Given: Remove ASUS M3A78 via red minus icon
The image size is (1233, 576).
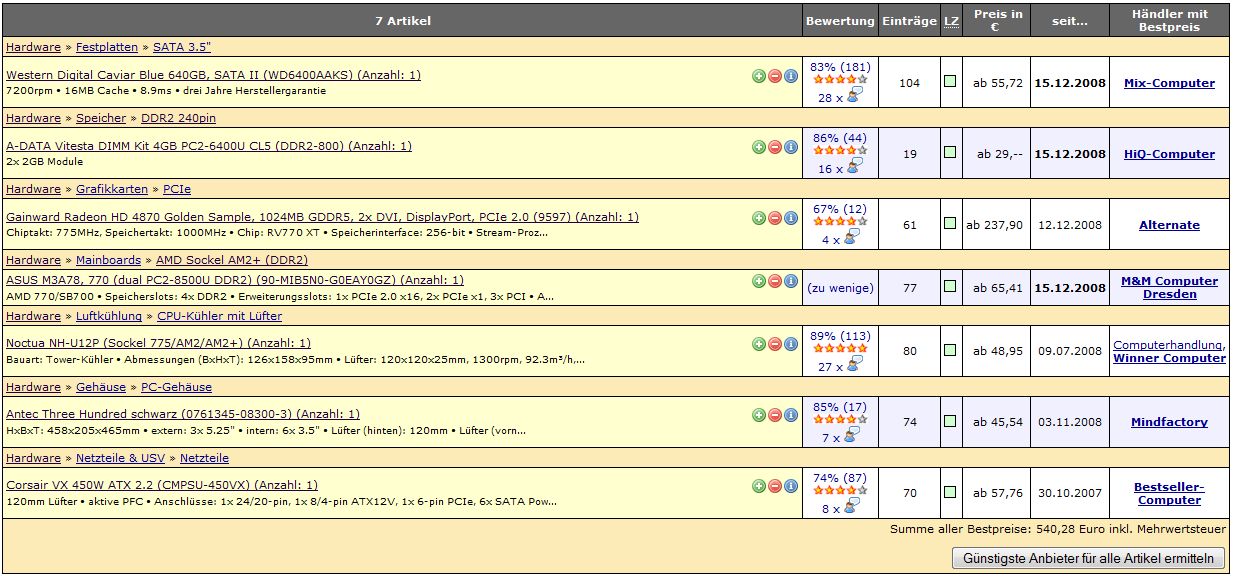Looking at the screenshot, I should pos(775,281).
